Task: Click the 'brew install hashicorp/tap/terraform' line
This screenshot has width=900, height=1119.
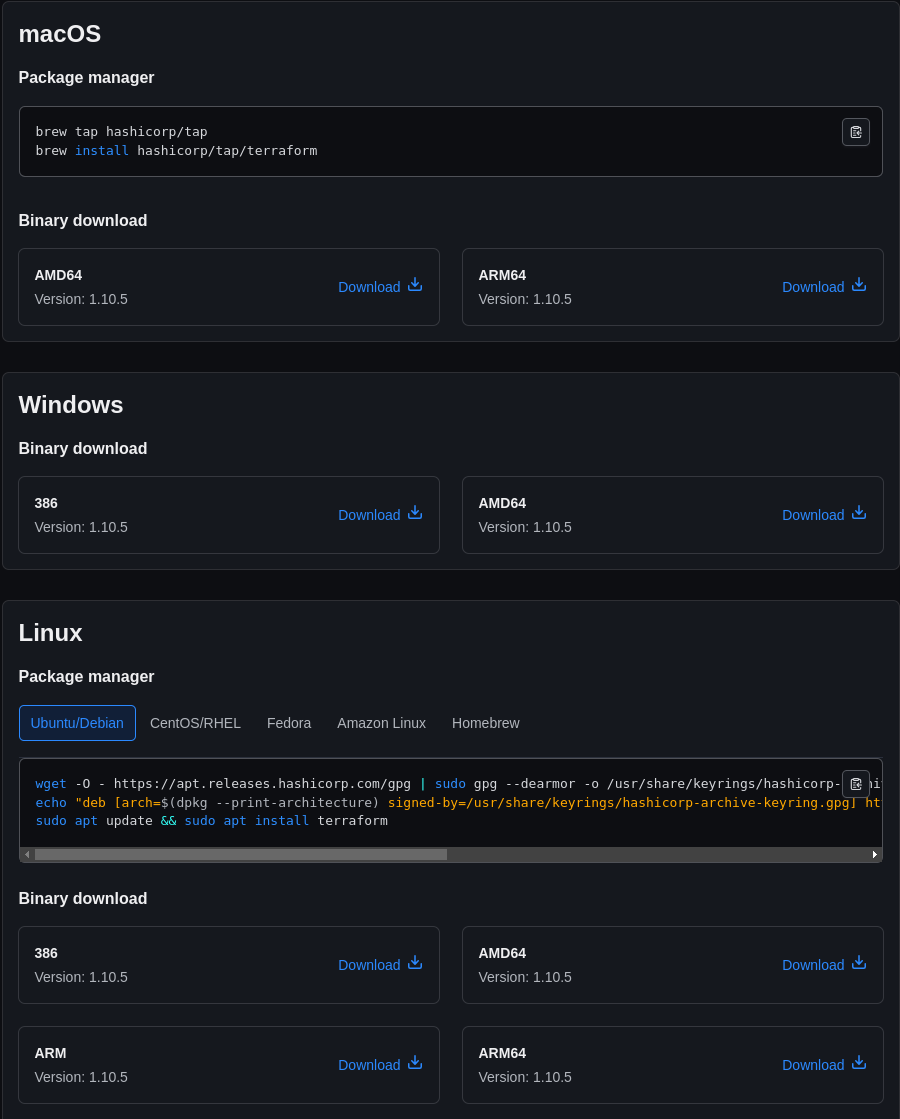Action: [x=176, y=151]
